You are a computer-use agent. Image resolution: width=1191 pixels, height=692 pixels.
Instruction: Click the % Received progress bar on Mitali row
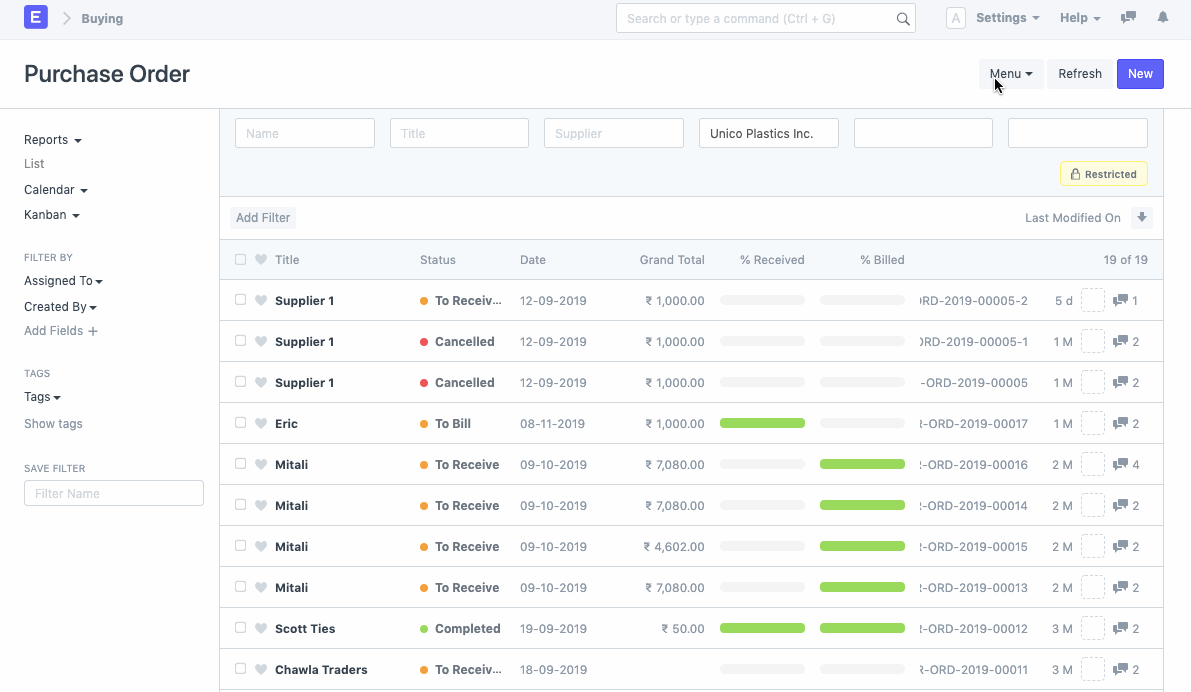click(x=762, y=464)
